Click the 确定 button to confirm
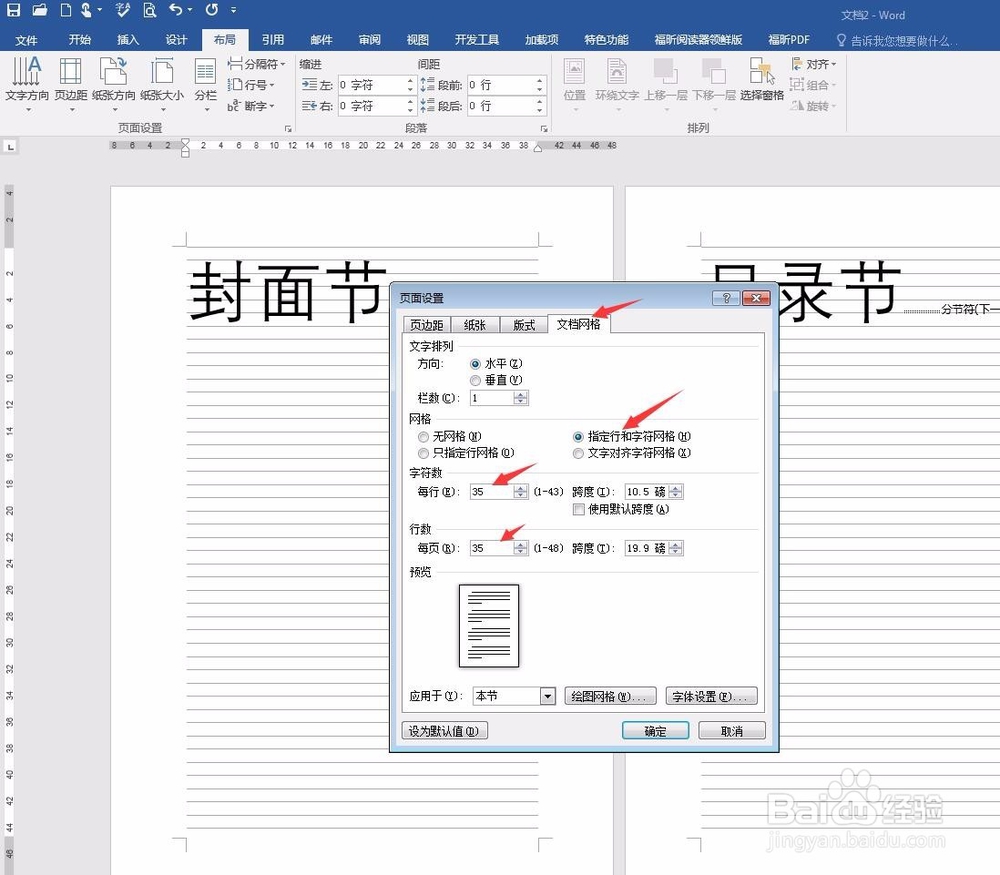 [655, 730]
